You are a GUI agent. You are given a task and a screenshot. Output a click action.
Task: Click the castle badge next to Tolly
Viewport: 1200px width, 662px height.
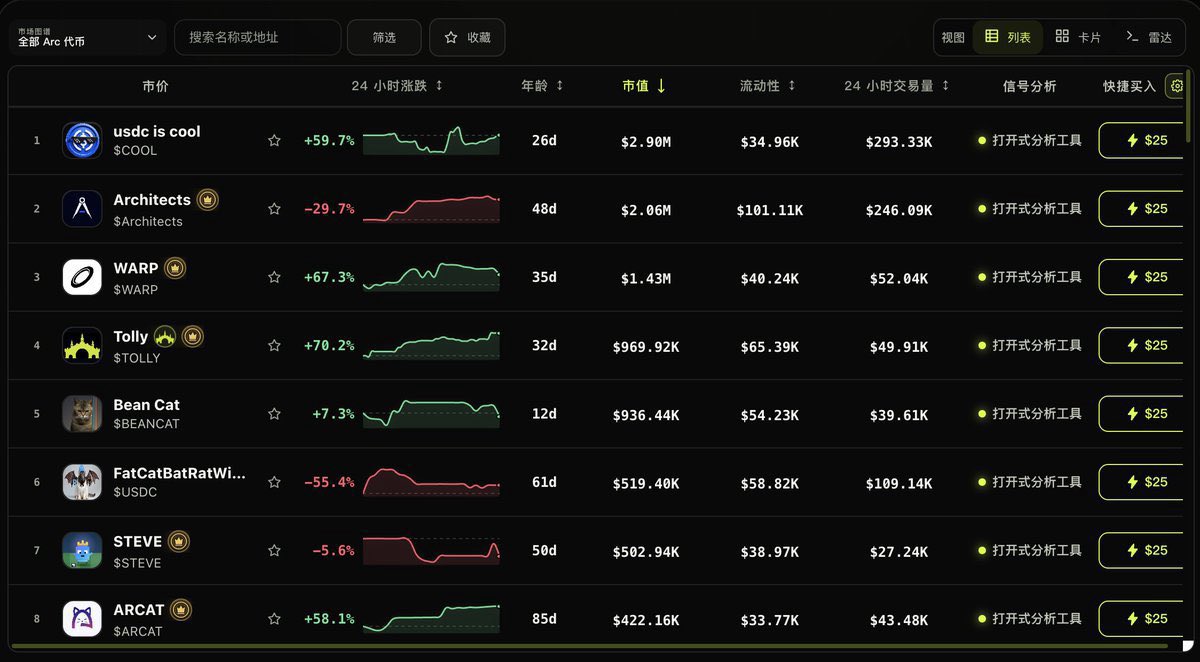click(165, 336)
